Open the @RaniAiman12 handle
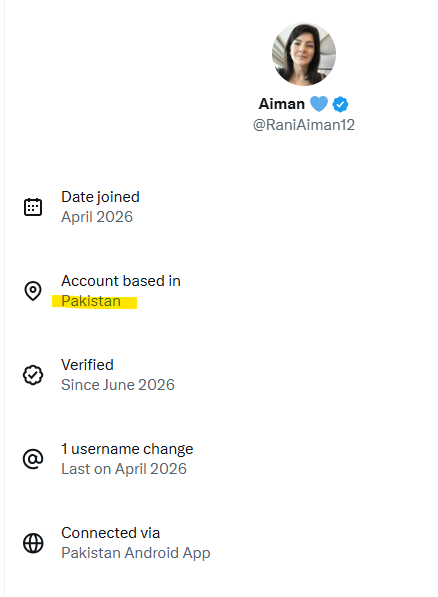 tap(304, 125)
